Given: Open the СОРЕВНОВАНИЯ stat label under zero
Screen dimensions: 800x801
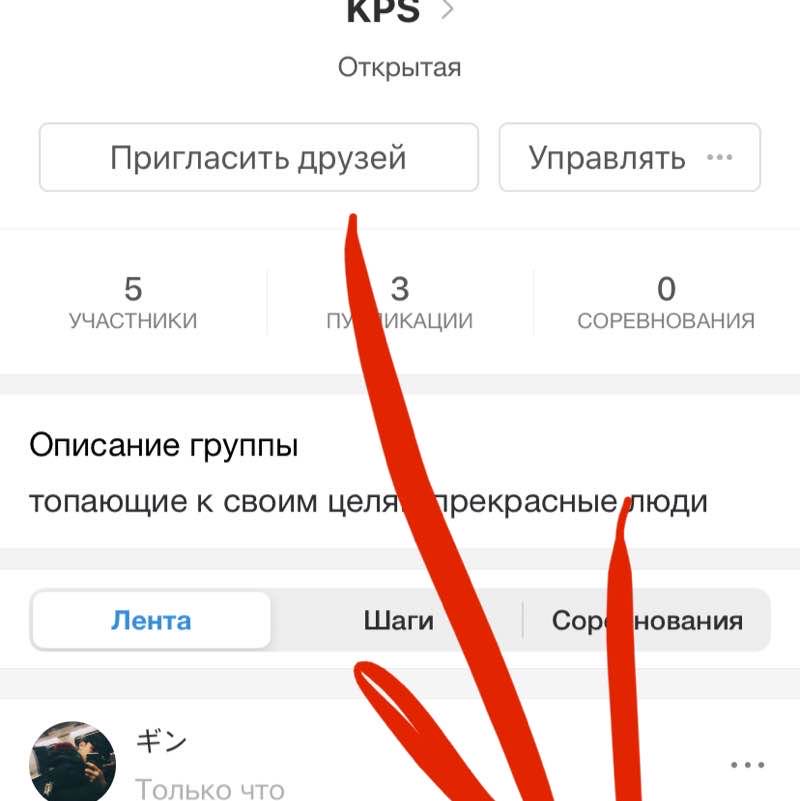Looking at the screenshot, I should (x=666, y=321).
